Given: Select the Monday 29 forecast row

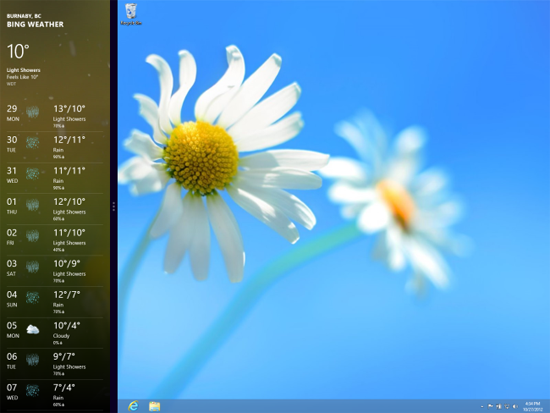Looking at the screenshot, I should click(x=54, y=116).
